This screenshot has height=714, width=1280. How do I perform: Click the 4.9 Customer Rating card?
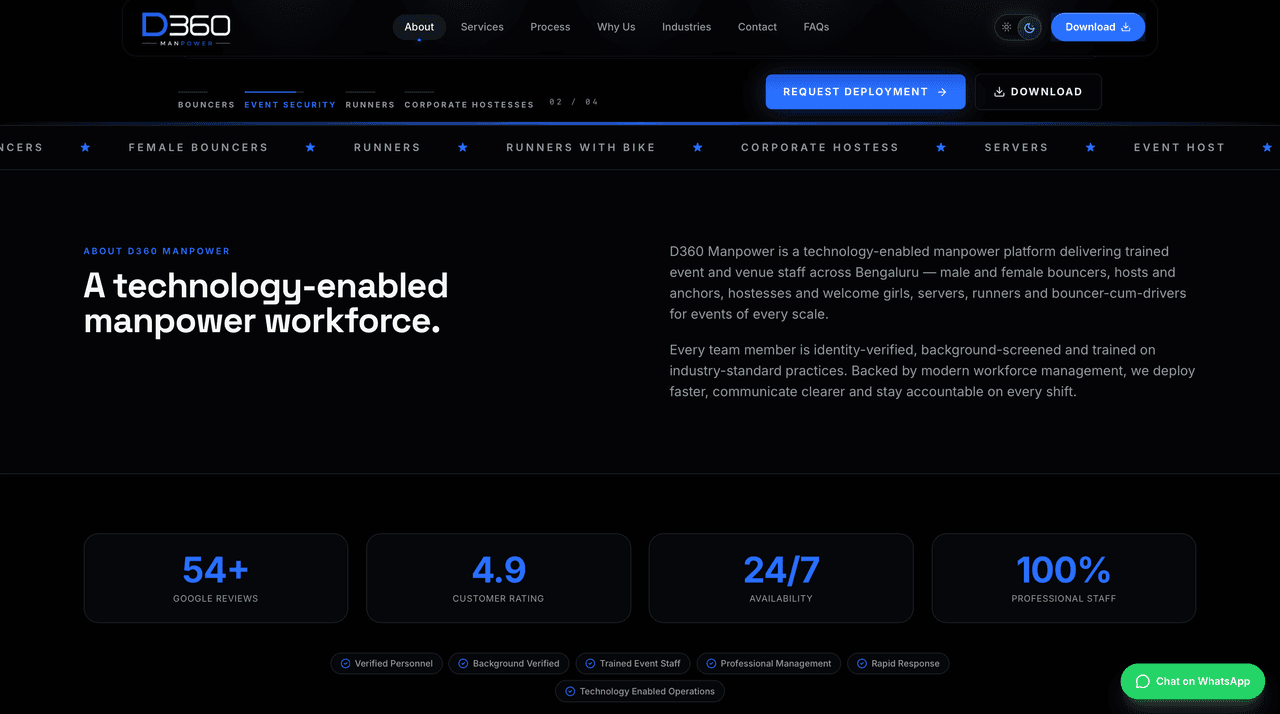click(x=498, y=578)
